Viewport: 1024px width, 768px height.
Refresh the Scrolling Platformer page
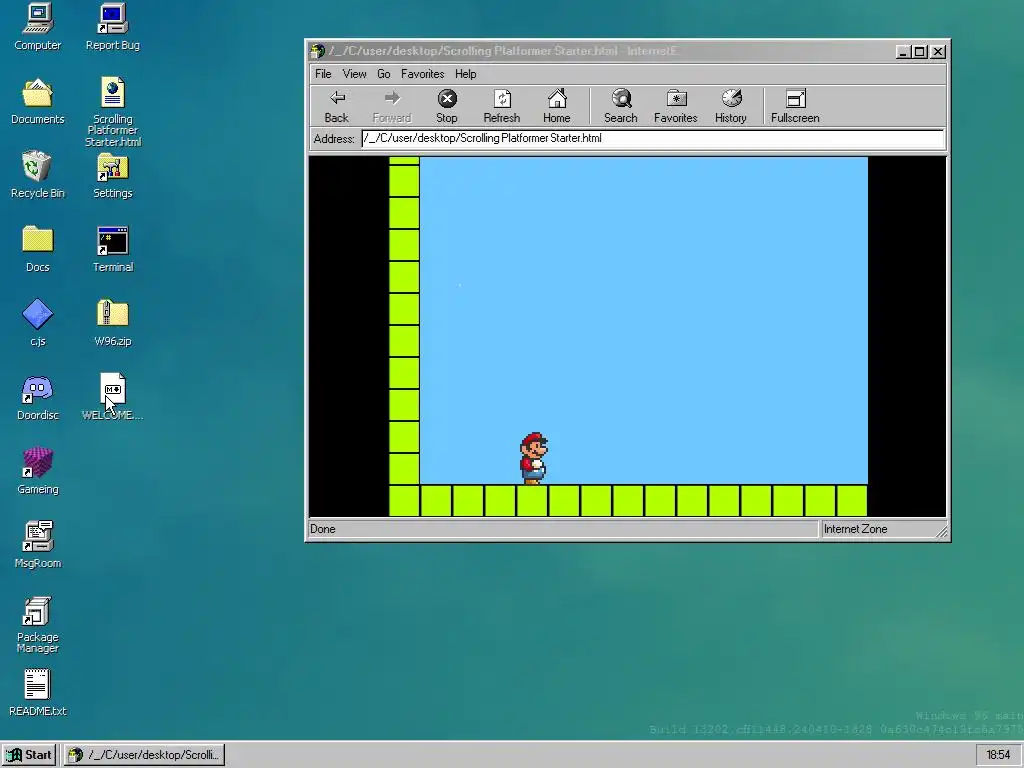pyautogui.click(x=502, y=106)
